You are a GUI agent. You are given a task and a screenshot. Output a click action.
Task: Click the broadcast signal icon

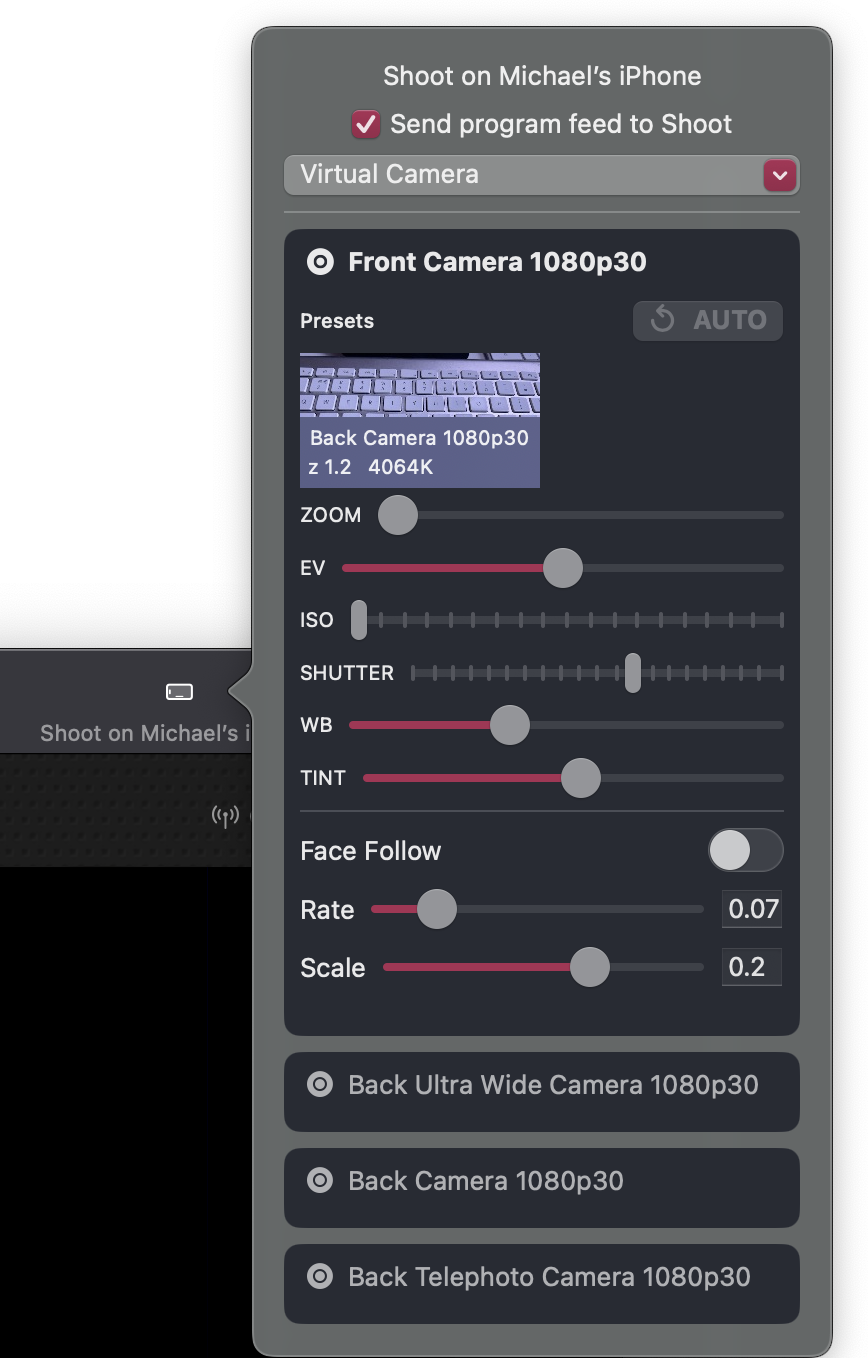pos(226,816)
